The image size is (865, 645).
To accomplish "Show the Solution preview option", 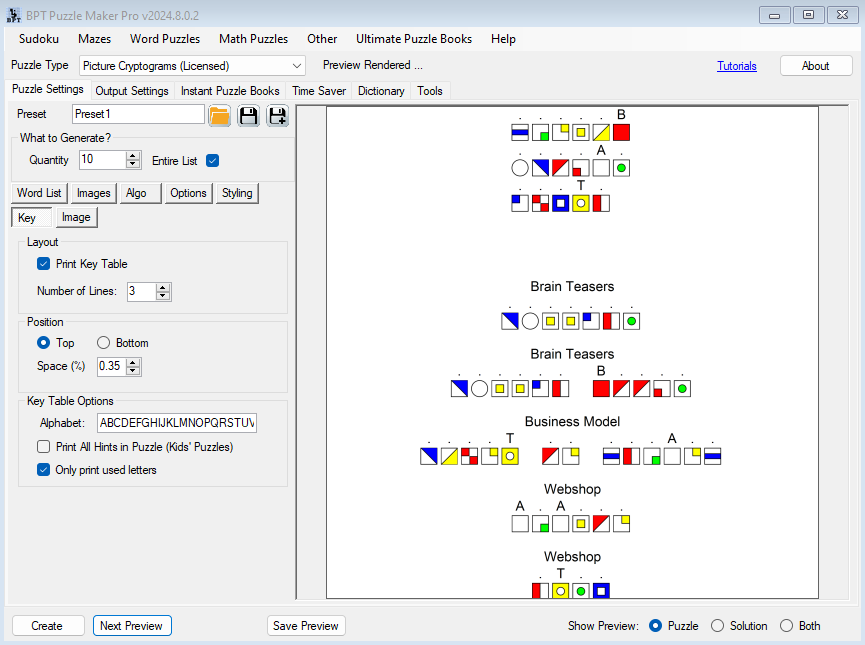I will pos(717,626).
